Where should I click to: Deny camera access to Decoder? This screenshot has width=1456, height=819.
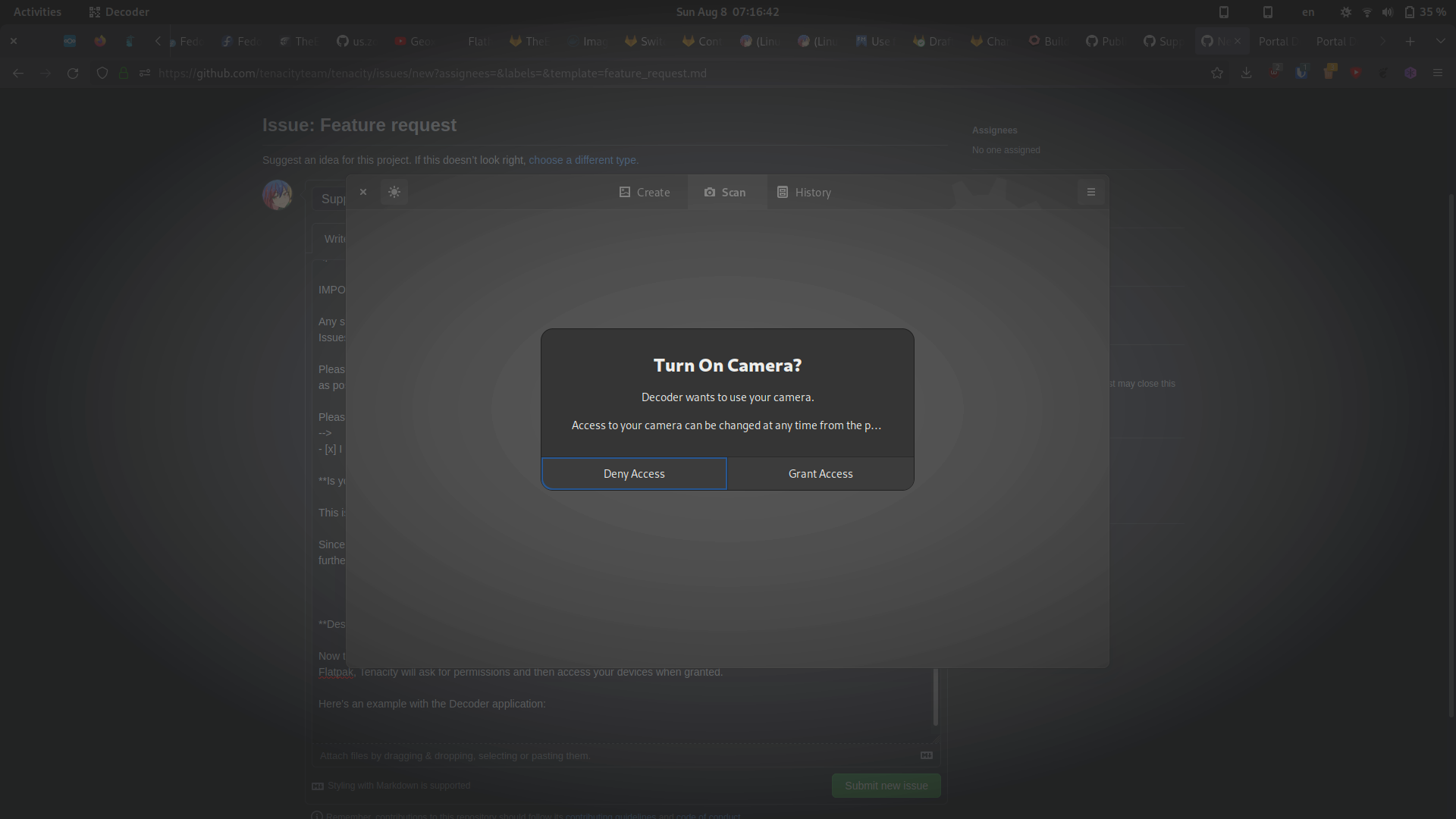[x=634, y=474]
